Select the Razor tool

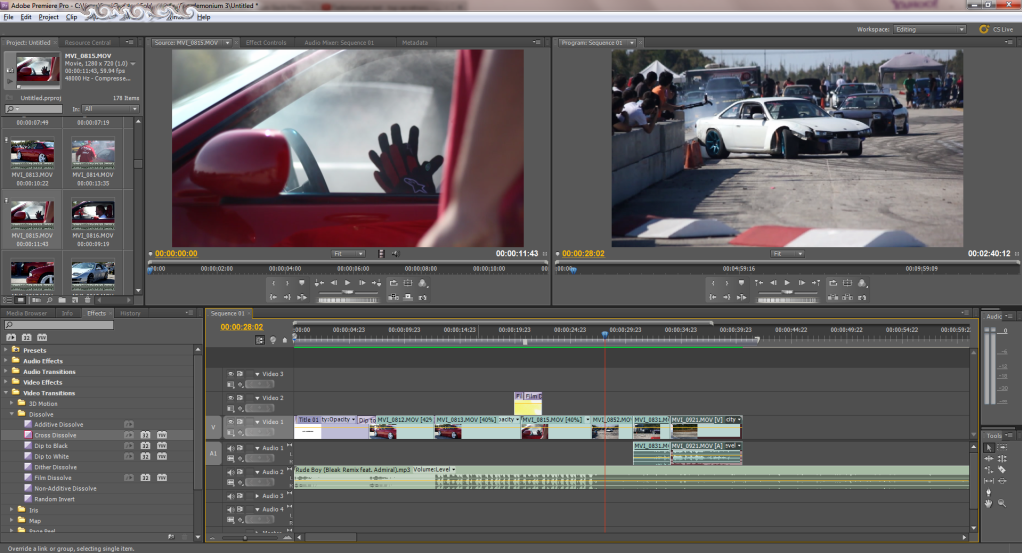point(1002,470)
